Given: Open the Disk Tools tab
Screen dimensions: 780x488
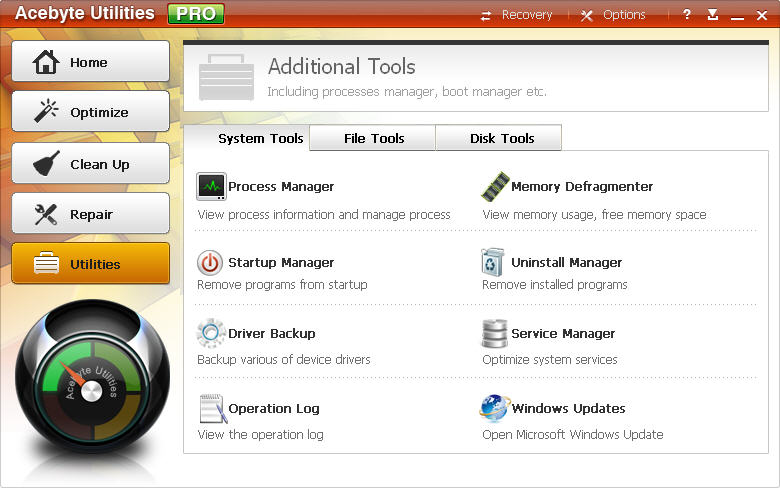Looking at the screenshot, I should pos(499,138).
